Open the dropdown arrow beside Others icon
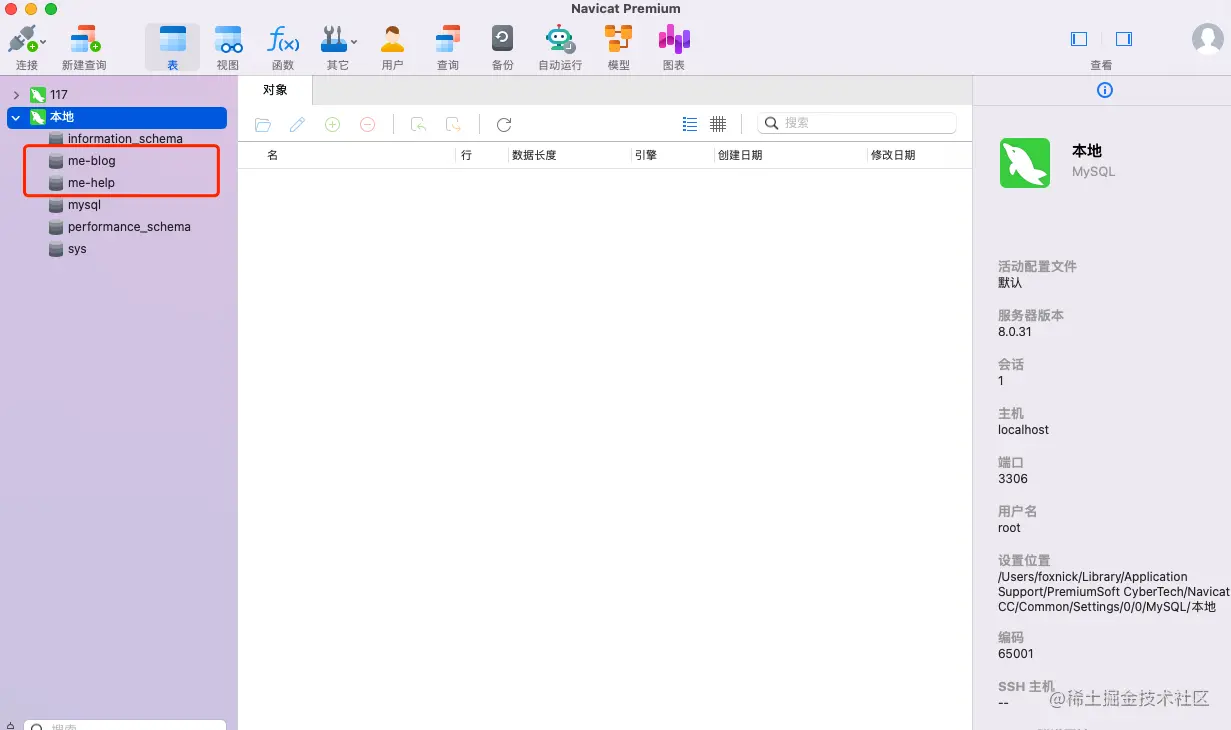Viewport: 1231px width, 730px height. click(x=354, y=42)
